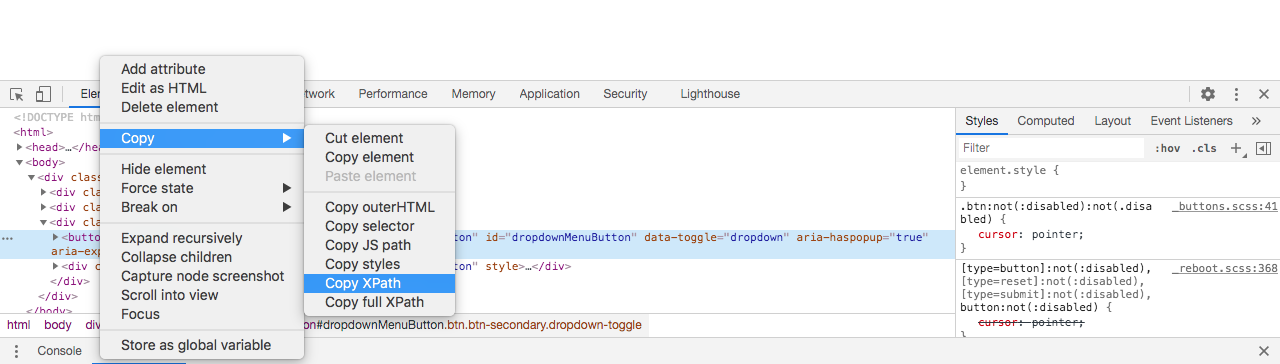The width and height of the screenshot is (1280, 364).
Task: Switch to the Computed pane tab
Action: point(1046,121)
